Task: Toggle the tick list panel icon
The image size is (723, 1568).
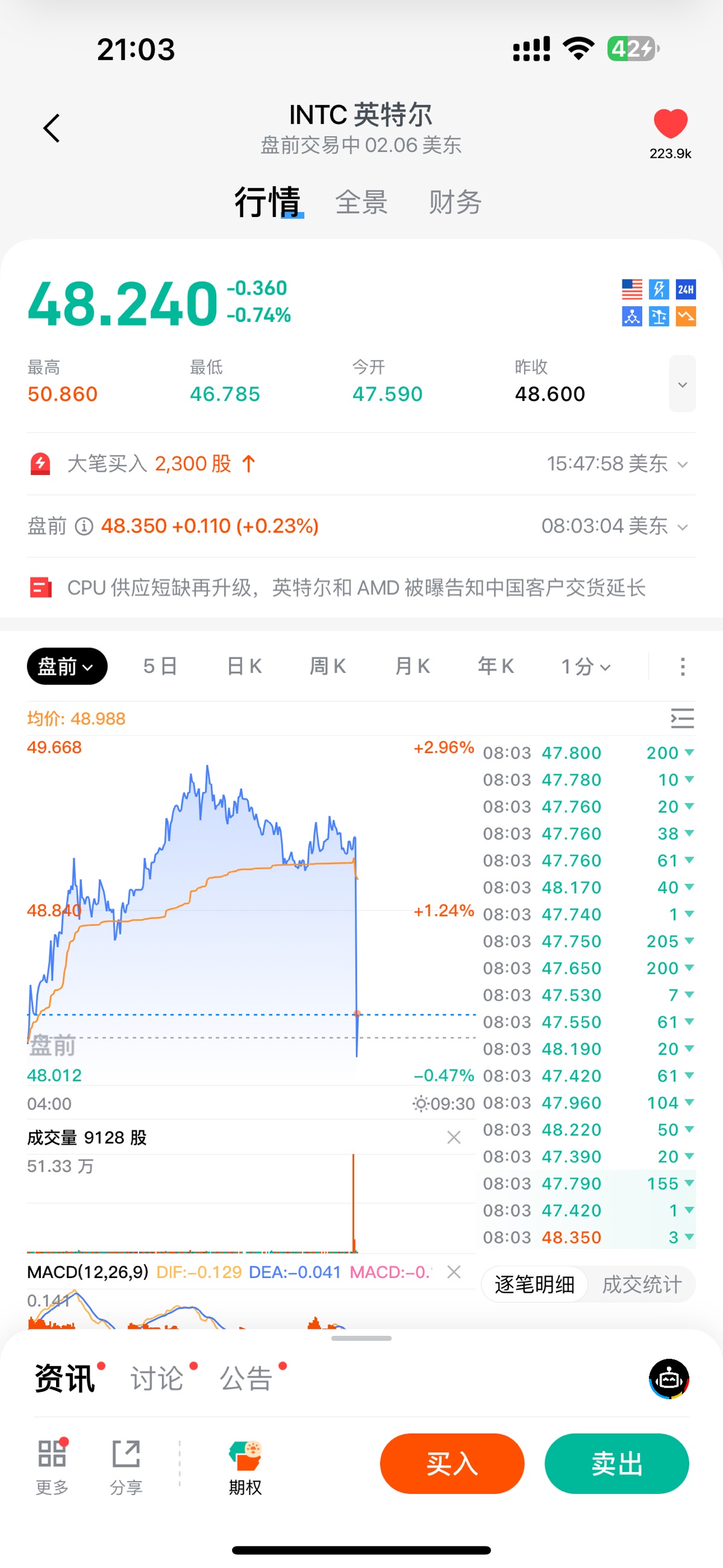Action: 682,718
